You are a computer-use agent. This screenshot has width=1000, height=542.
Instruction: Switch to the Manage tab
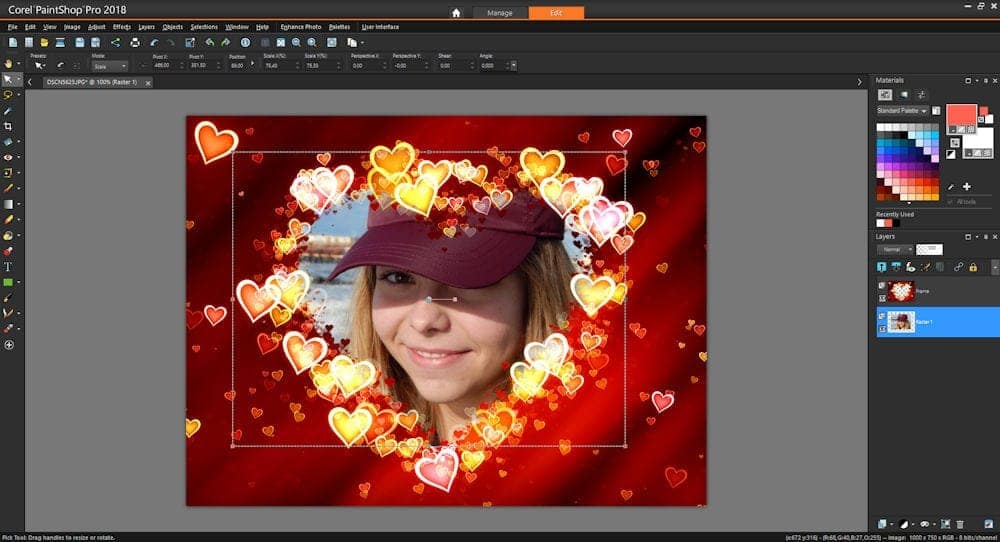click(499, 13)
